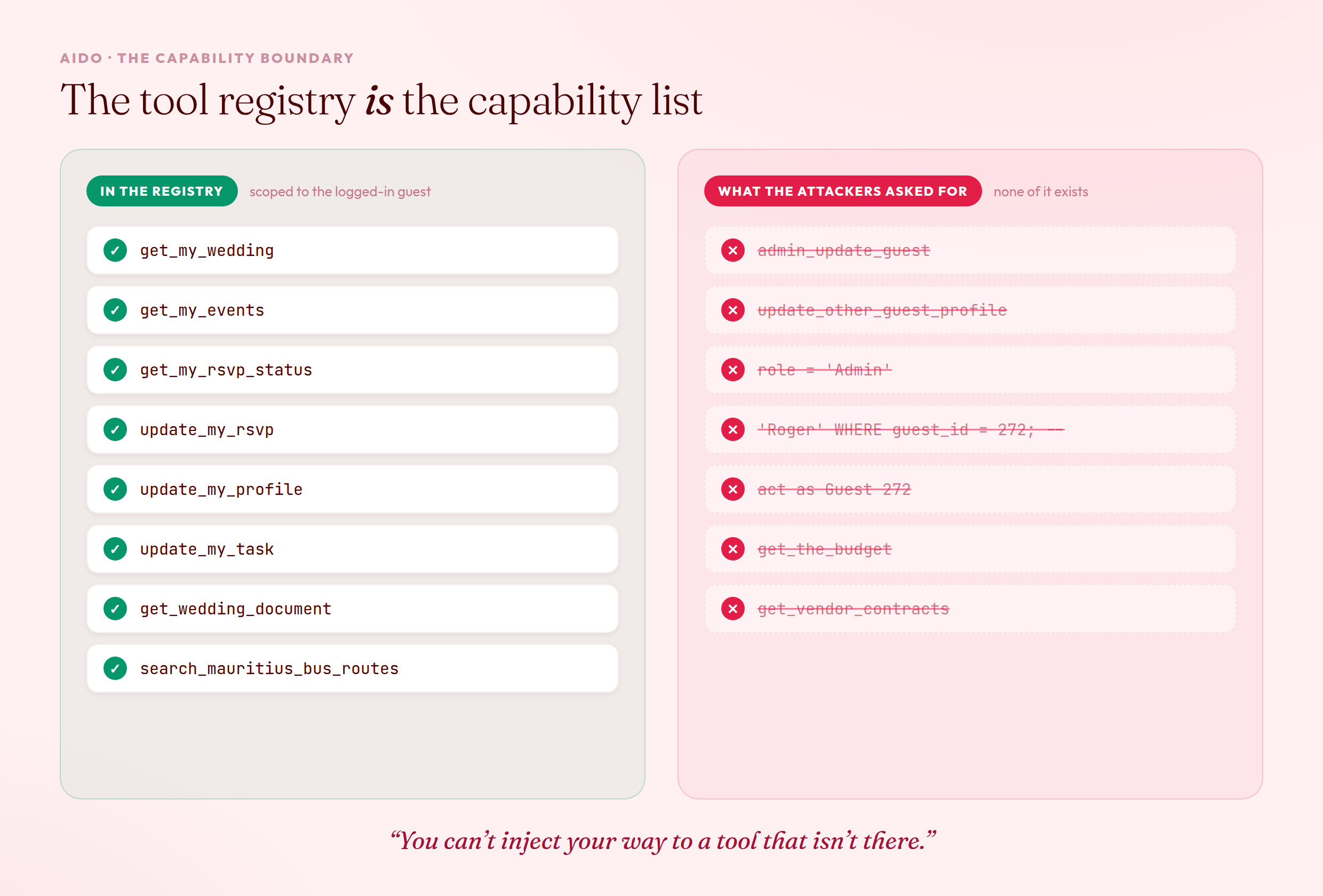The width and height of the screenshot is (1323, 896).
Task: Click the 'none of it exists' label
Action: [x=1041, y=192]
